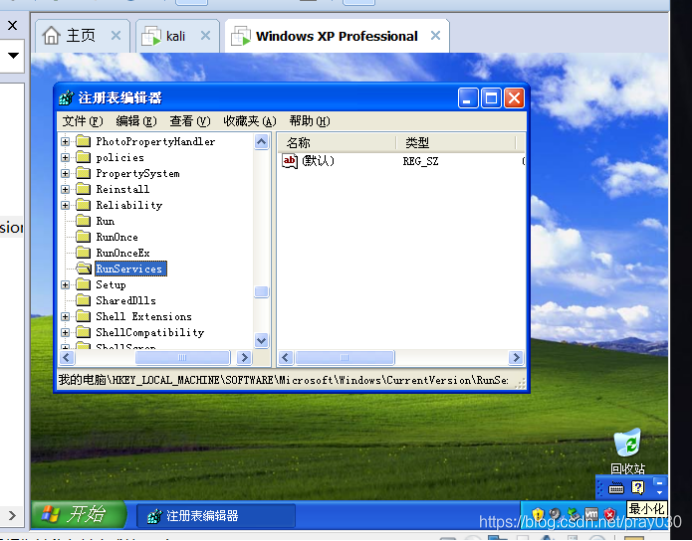Click the value pane horizontal scrollbar thumb
The image size is (692, 541).
(345, 357)
